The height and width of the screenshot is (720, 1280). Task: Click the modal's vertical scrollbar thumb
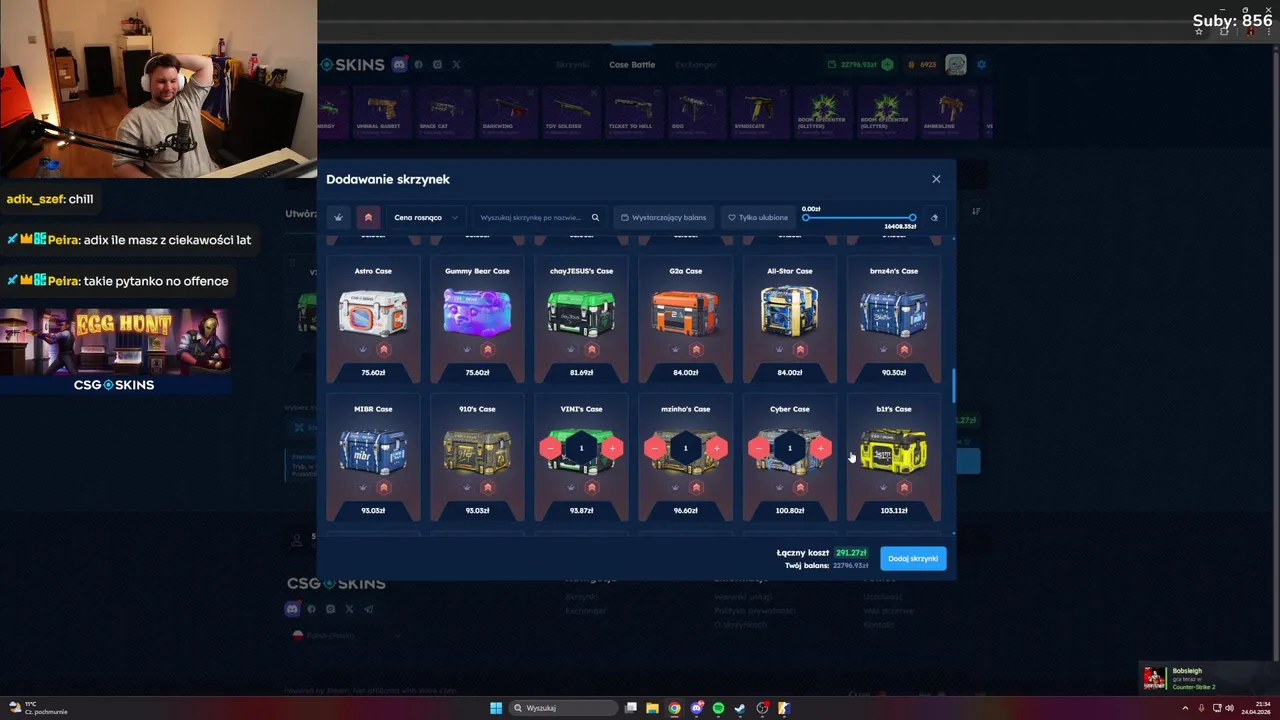953,386
